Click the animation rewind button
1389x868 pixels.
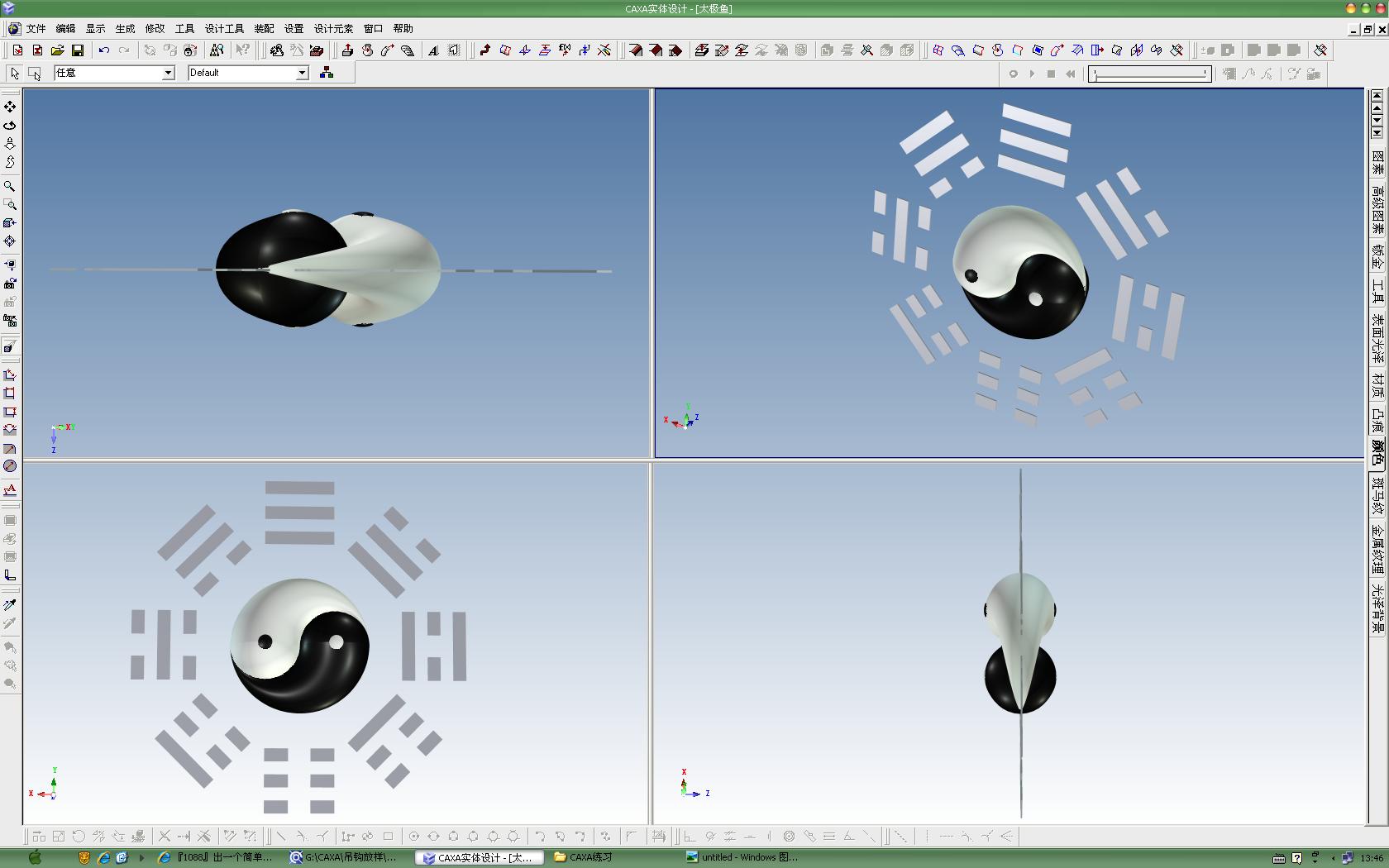click(1071, 74)
